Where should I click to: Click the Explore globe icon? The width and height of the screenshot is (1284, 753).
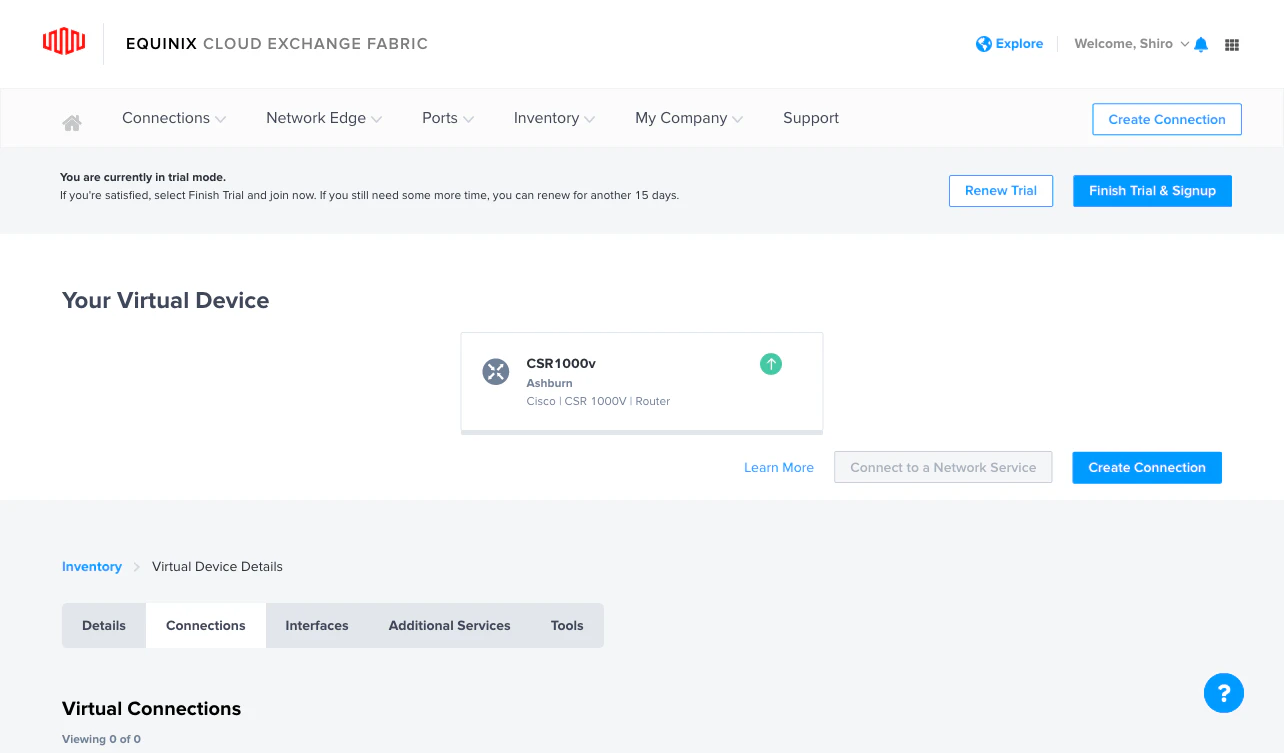984,44
